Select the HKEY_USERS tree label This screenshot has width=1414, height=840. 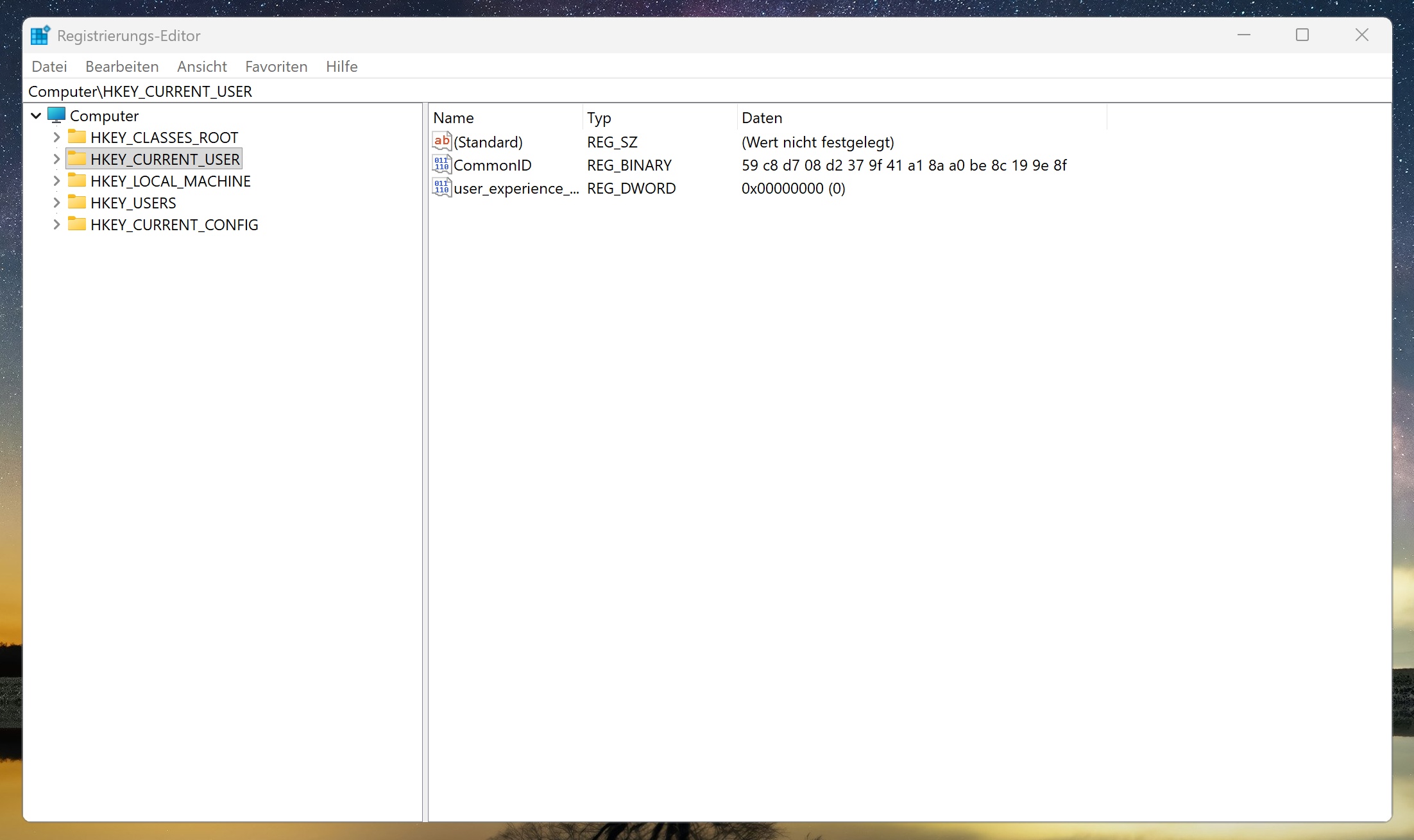[x=133, y=203]
